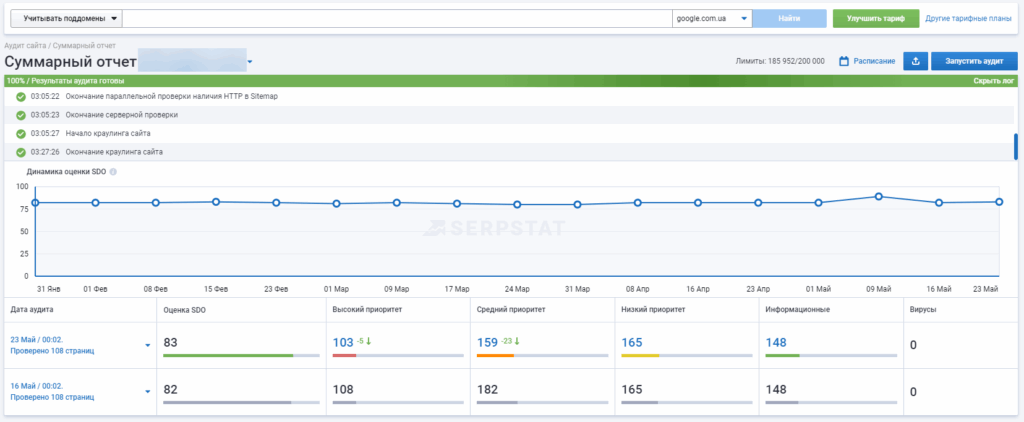Screen dimensions: 1024x422
Task: Expand the 16 Май audit date row
Action: coord(148,392)
